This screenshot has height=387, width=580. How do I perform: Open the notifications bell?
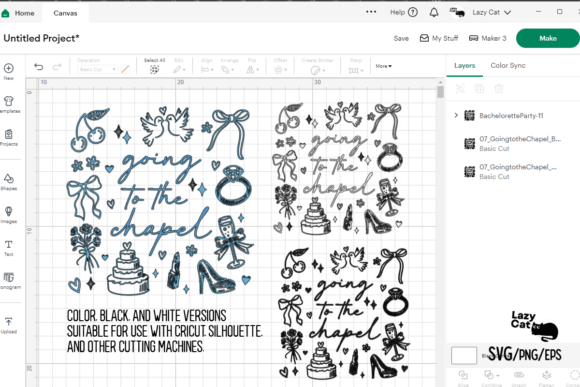click(x=434, y=13)
